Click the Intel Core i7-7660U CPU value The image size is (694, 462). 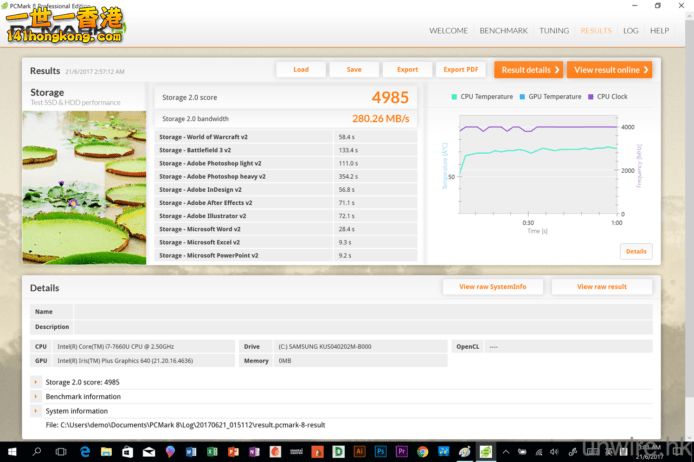pyautogui.click(x=116, y=346)
